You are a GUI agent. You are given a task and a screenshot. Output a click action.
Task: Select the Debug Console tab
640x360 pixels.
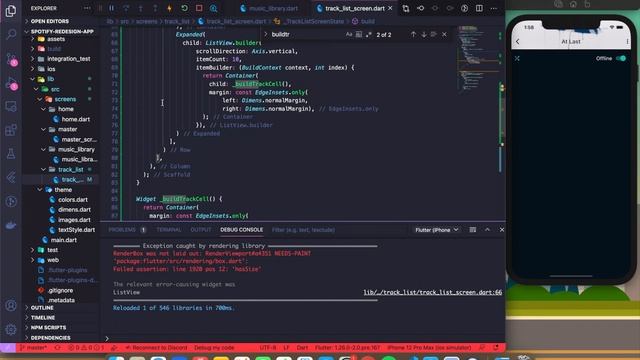pos(241,230)
